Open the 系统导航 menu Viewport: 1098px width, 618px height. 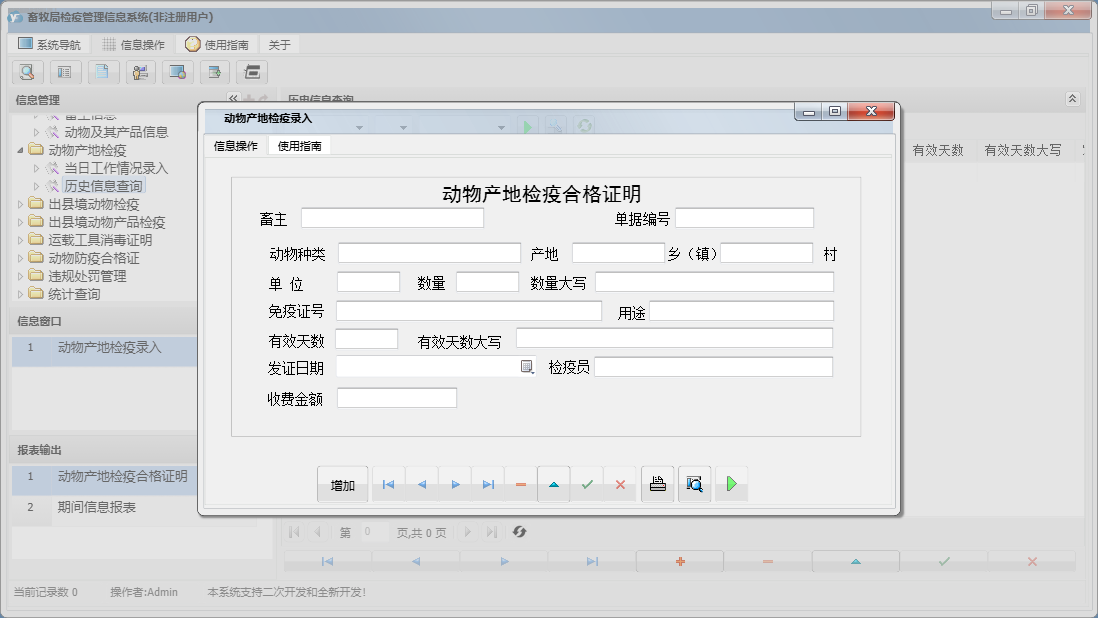click(x=50, y=44)
